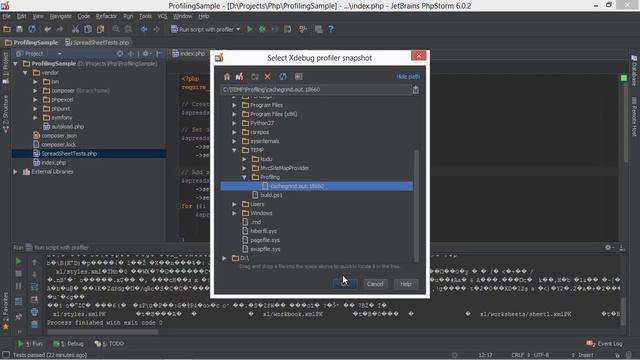Click the red Delete icon in dialog toolbar
Image resolution: width=640 pixels, height=360 pixels.
click(x=268, y=77)
